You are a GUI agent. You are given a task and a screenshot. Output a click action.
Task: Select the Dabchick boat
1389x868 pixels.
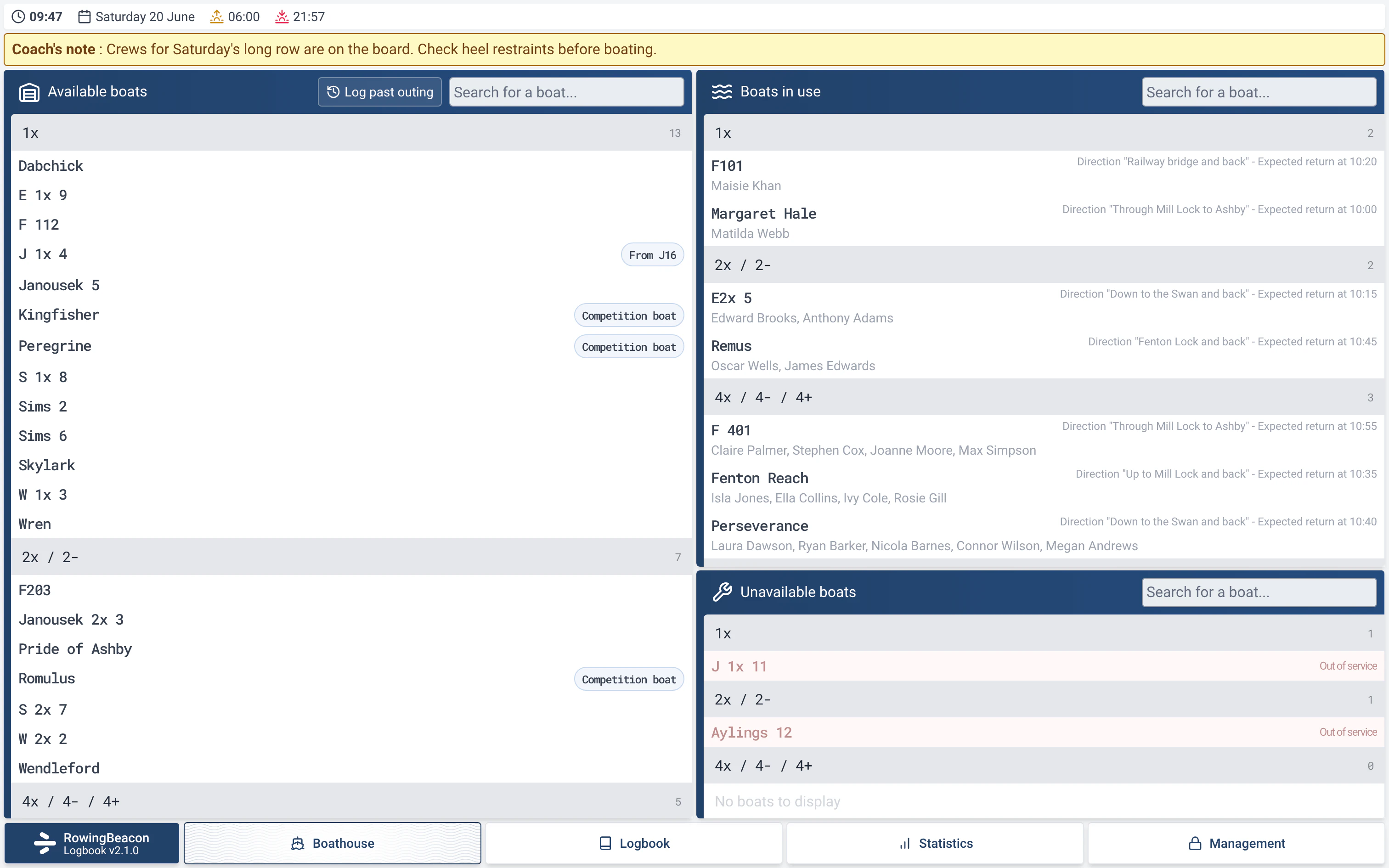click(351, 166)
